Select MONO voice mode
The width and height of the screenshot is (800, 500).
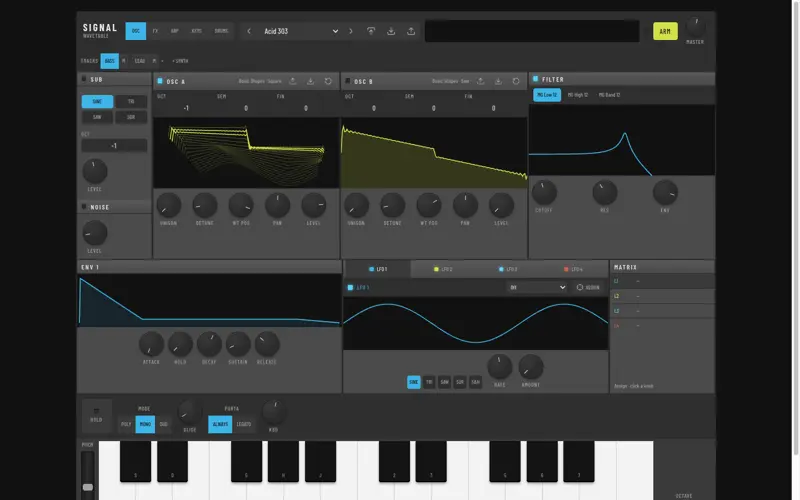coord(145,424)
